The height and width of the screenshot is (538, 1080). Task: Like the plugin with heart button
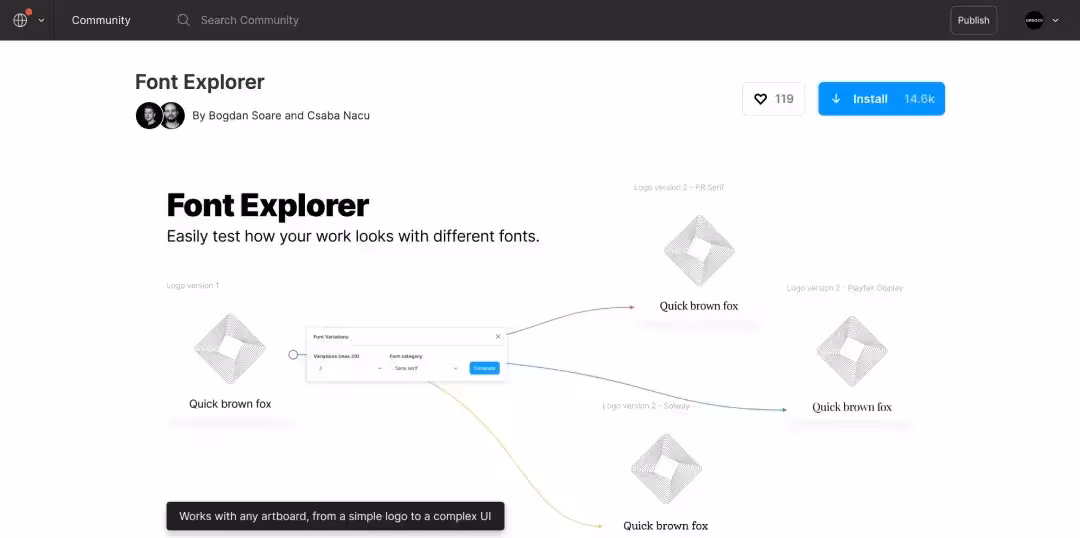pyautogui.click(x=773, y=99)
